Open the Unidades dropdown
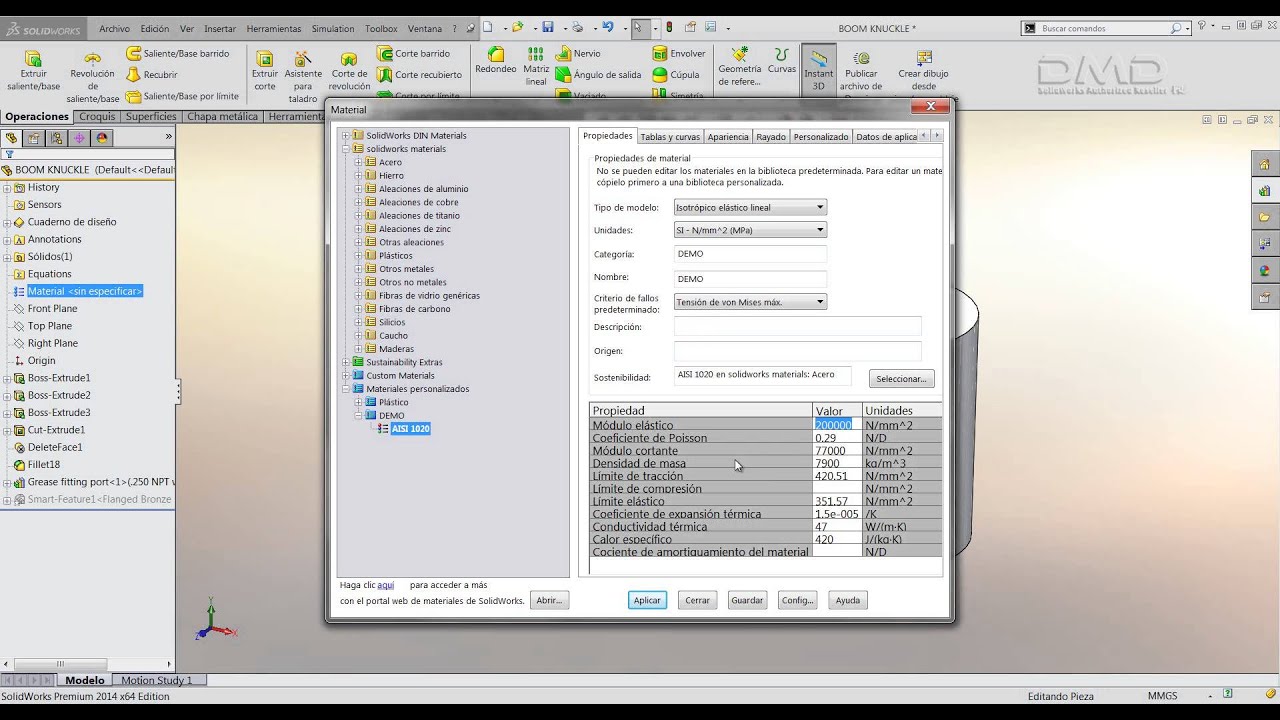Screen dimensions: 1280x720 point(750,230)
